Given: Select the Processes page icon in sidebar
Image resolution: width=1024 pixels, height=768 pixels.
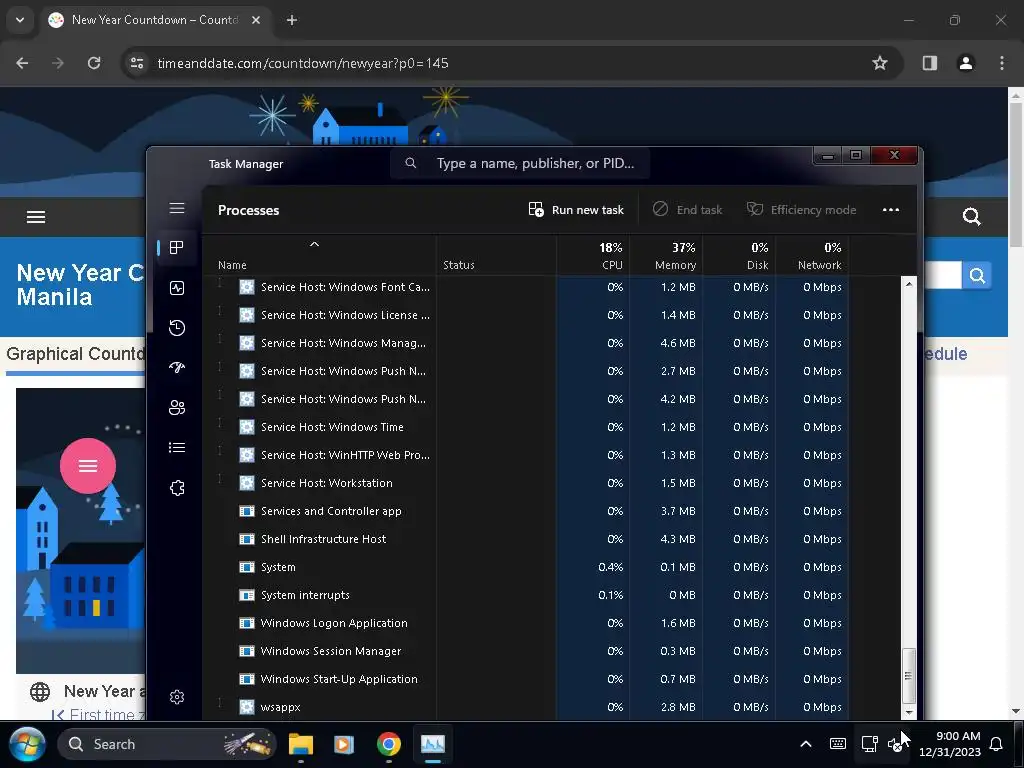Looking at the screenshot, I should 177,248.
